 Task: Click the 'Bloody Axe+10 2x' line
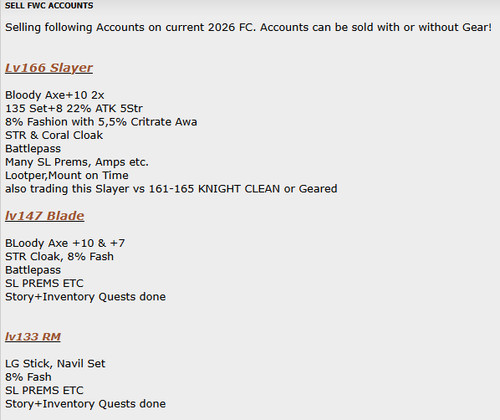coord(55,95)
